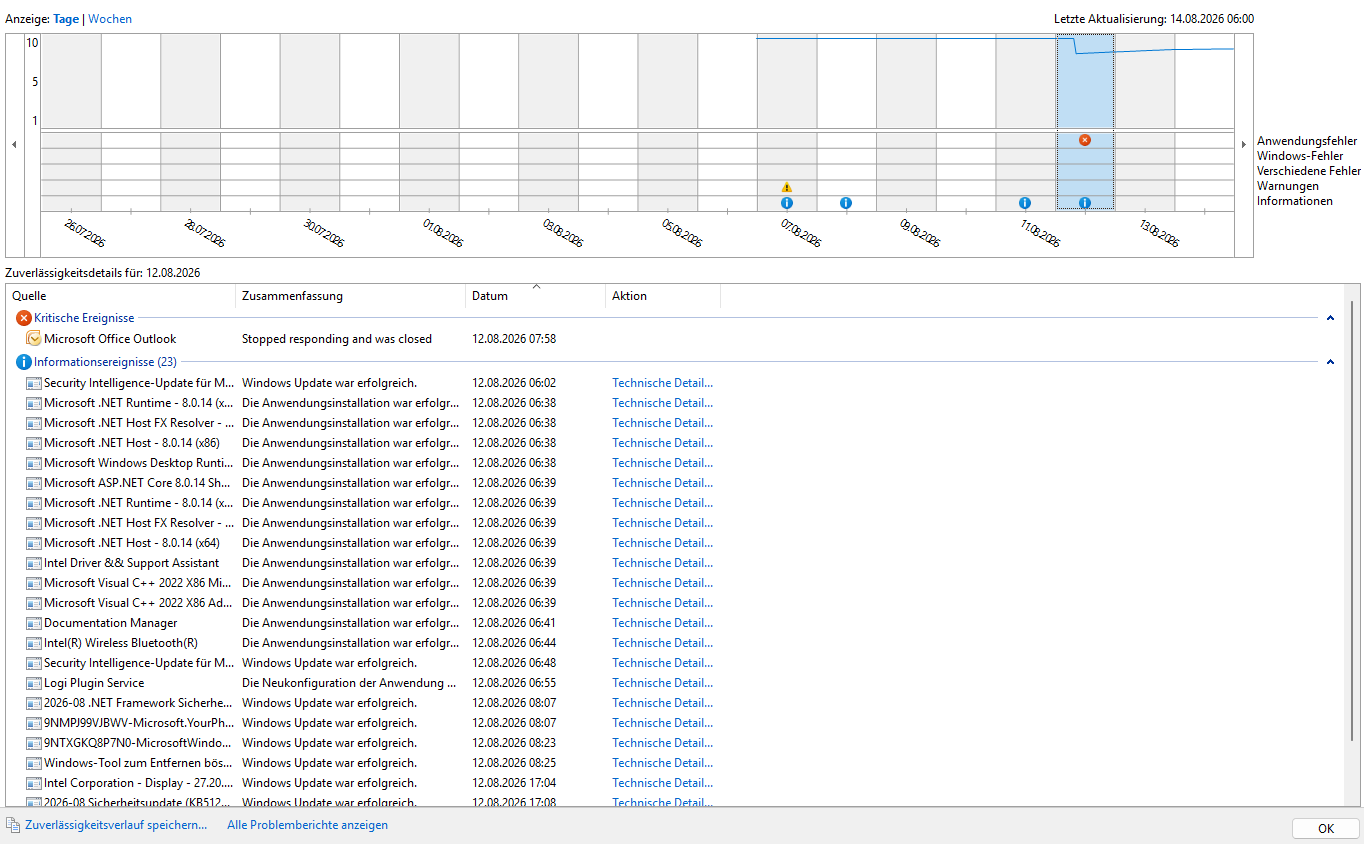Click the yellow warning icon in chart
This screenshot has height=844, width=1364.
click(x=787, y=187)
